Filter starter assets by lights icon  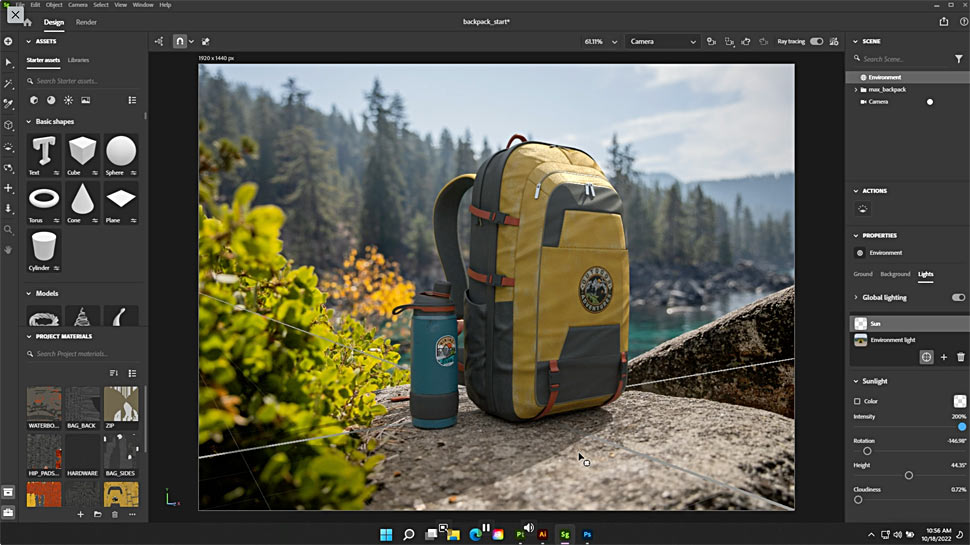pyautogui.click(x=68, y=100)
